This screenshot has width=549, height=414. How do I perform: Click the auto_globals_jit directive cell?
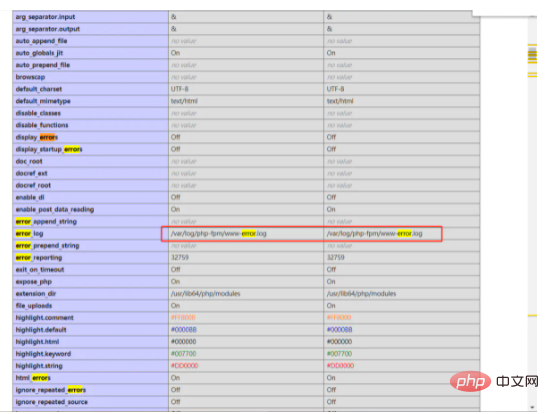tap(90, 53)
